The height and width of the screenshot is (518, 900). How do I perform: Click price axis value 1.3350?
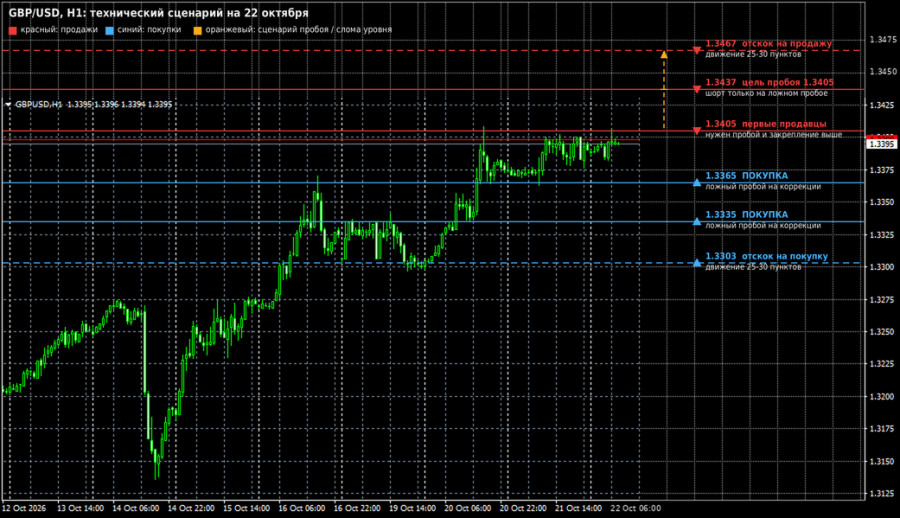pos(882,202)
